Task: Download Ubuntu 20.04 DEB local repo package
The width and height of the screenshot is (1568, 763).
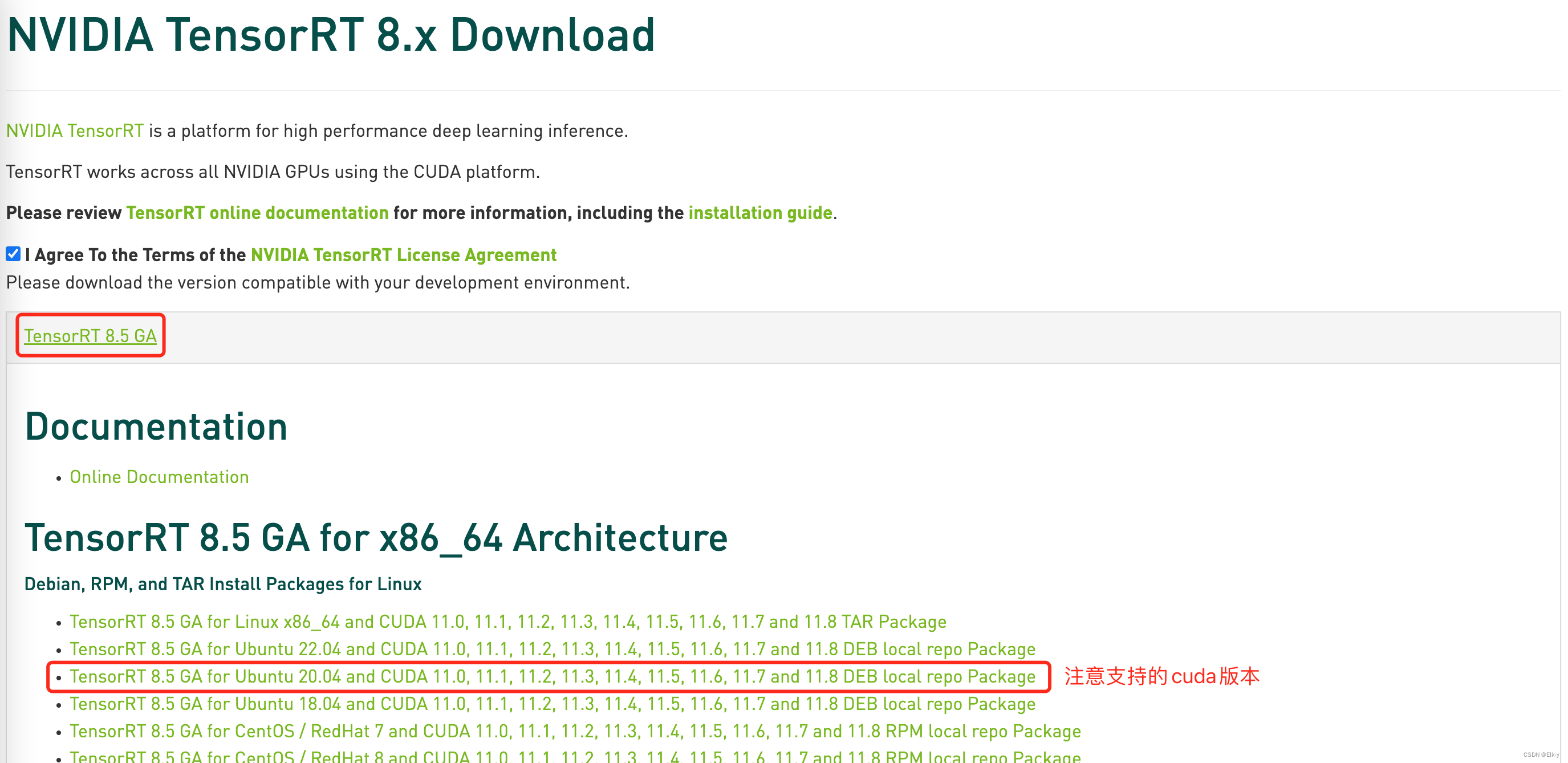Action: [x=553, y=676]
